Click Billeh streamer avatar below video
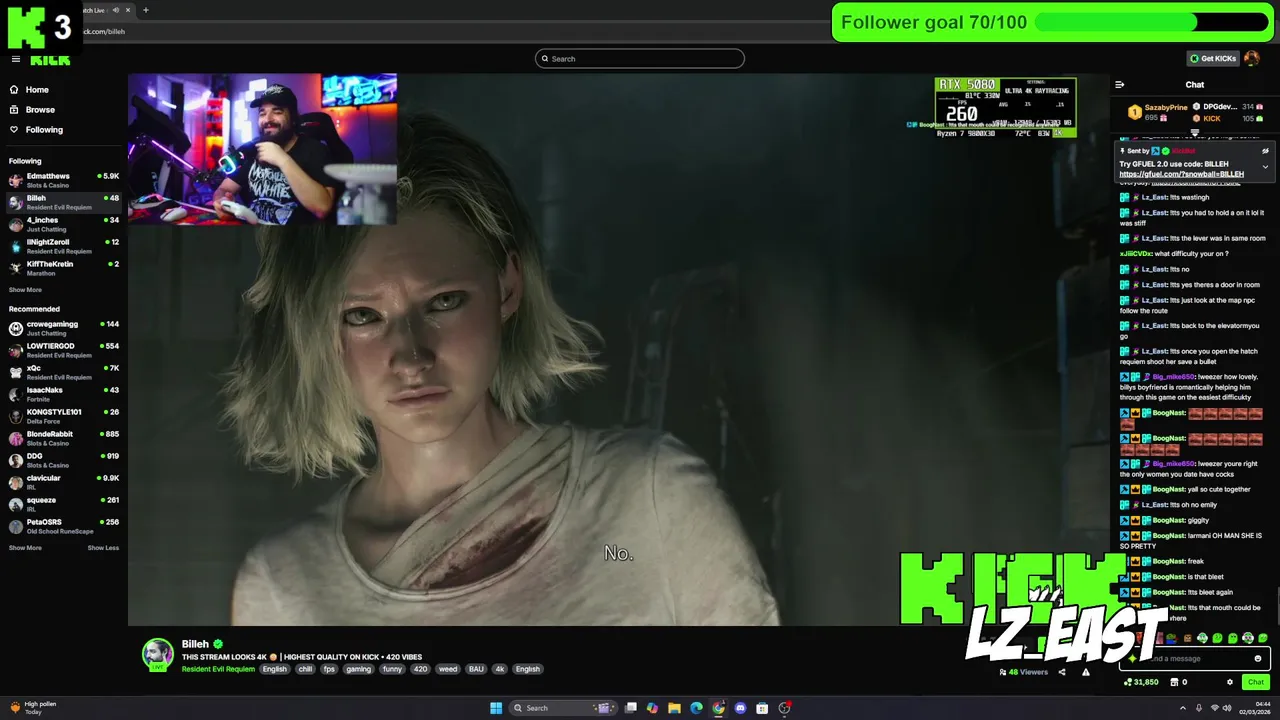This screenshot has width=1280, height=720. (x=157, y=654)
